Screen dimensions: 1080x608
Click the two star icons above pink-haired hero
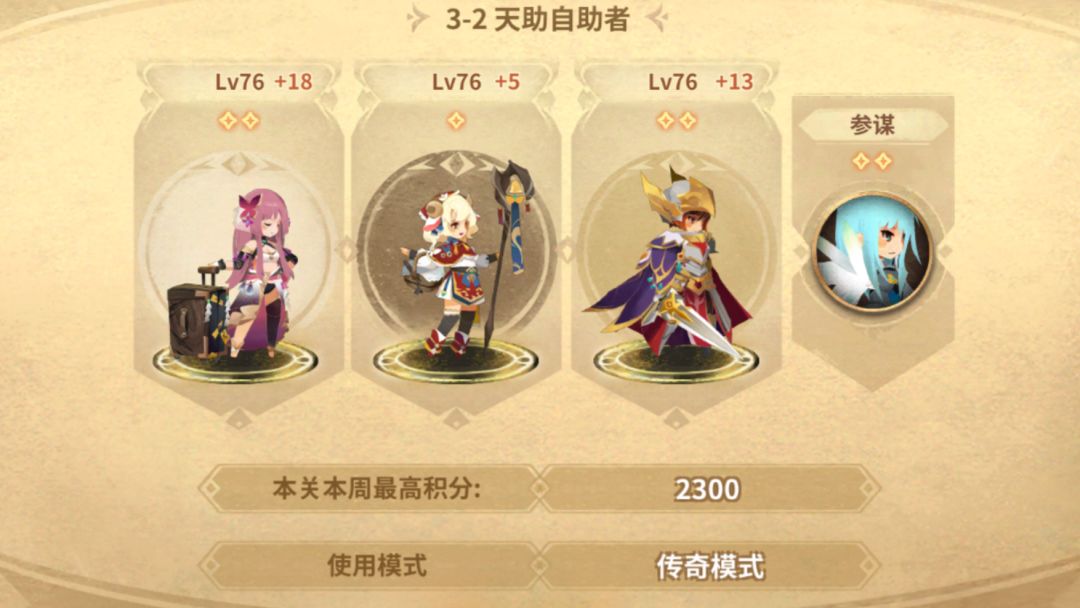pyautogui.click(x=239, y=120)
